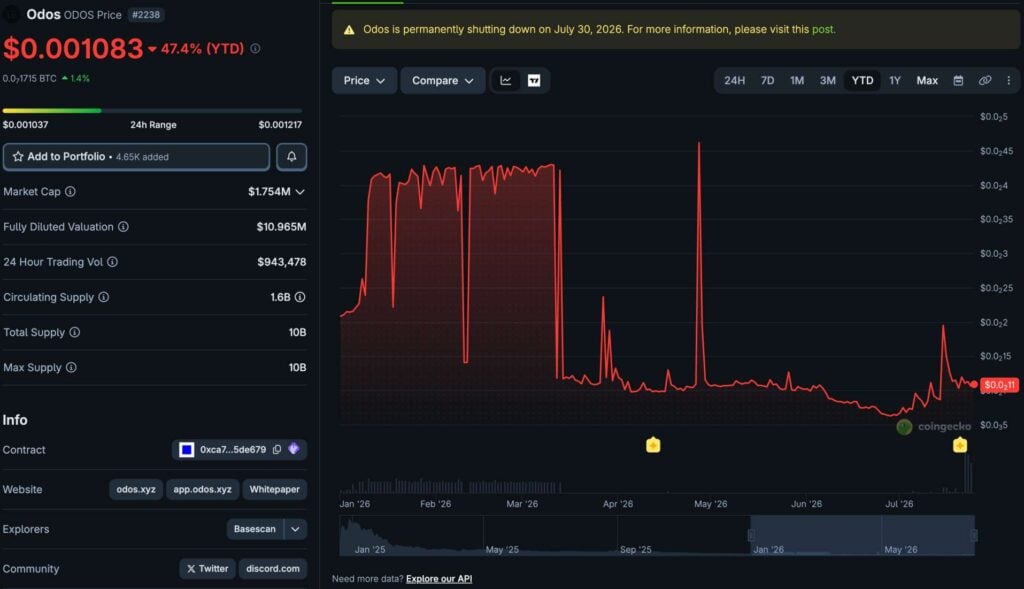1024x589 pixels.
Task: Select the 24H chart range
Action: (x=734, y=80)
